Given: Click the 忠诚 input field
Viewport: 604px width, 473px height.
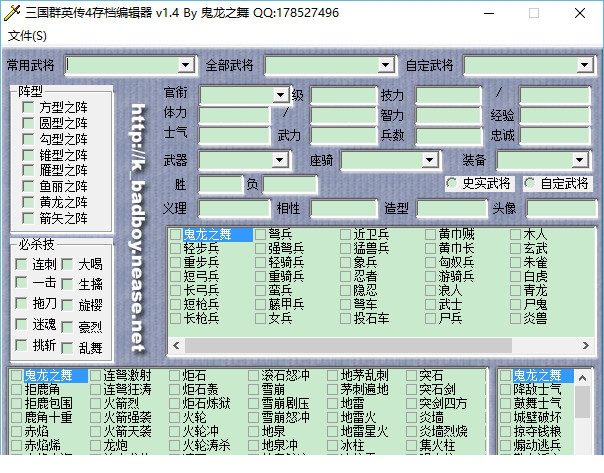Looking at the screenshot, I should coord(555,135).
